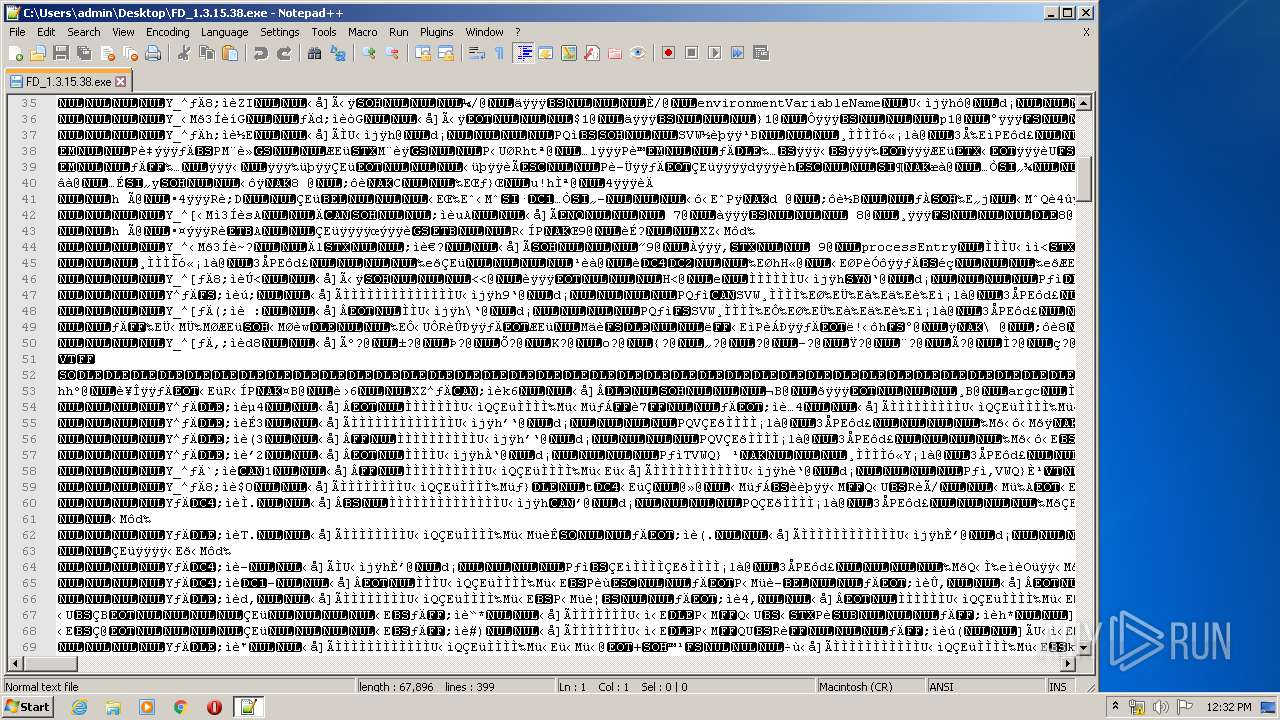
Task: Launch Internet Explorer from taskbar
Action: click(x=79, y=707)
